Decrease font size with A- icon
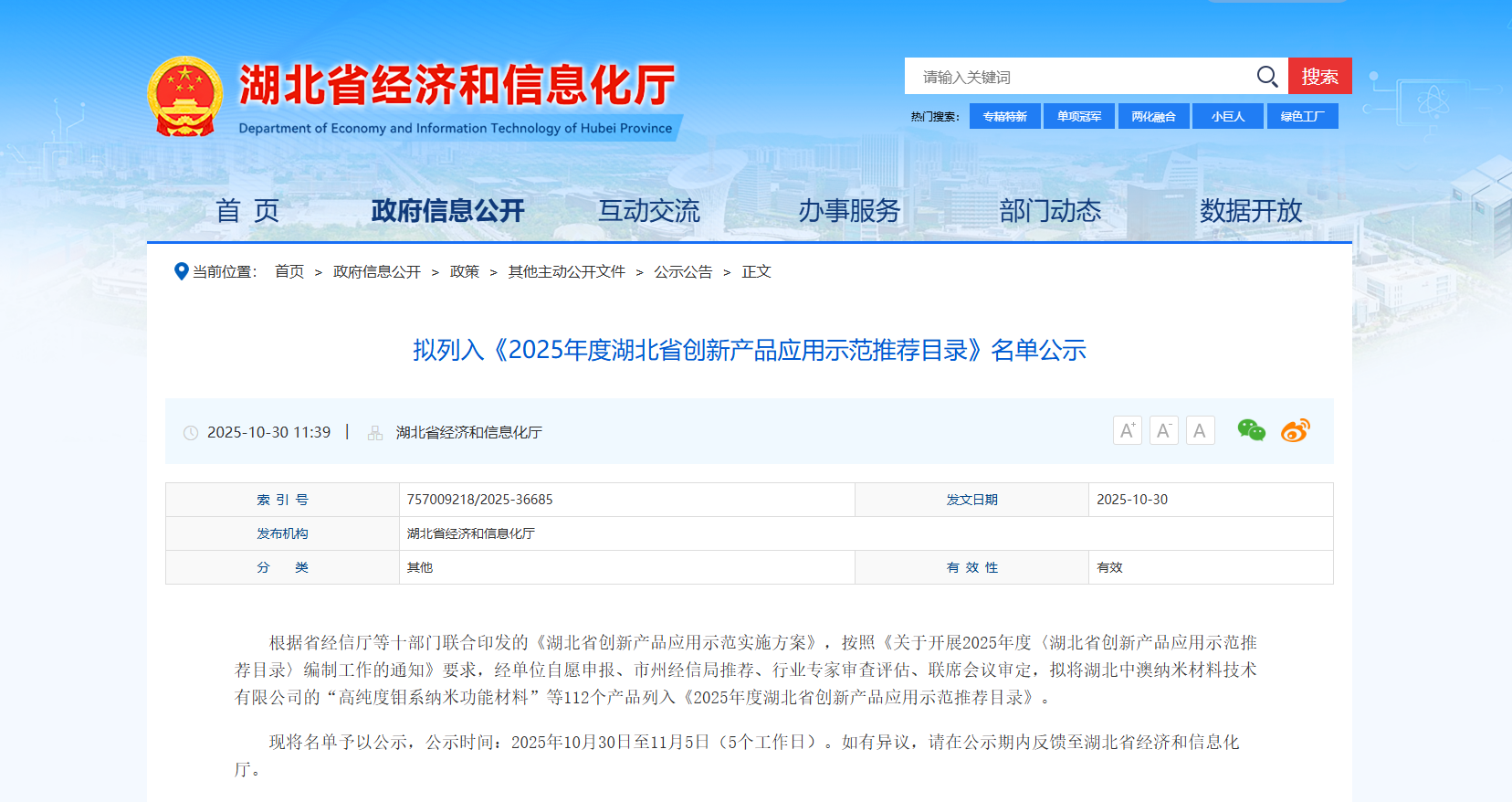The height and width of the screenshot is (802, 1512). (x=1163, y=430)
